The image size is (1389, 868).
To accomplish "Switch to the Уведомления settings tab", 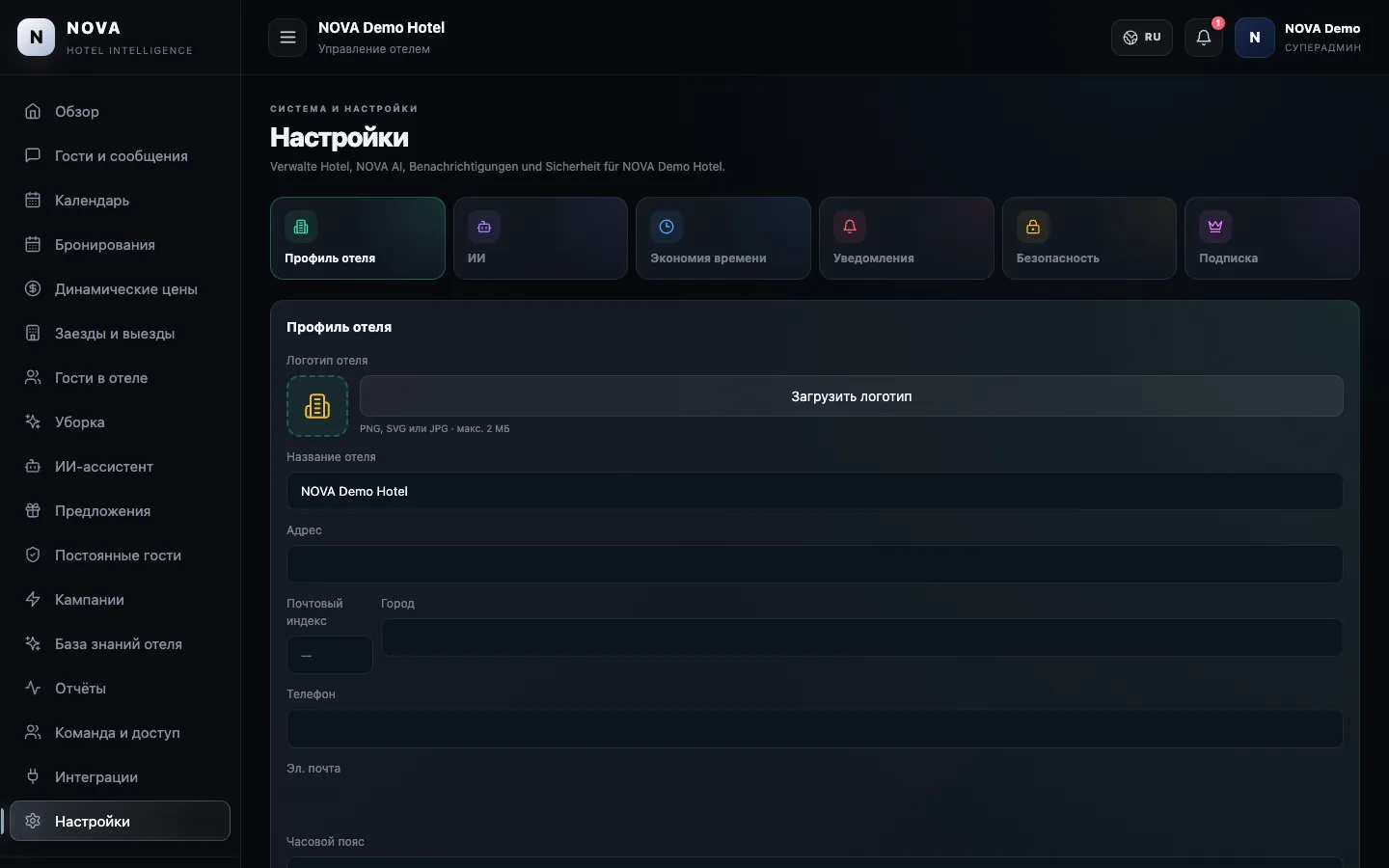I will (907, 238).
